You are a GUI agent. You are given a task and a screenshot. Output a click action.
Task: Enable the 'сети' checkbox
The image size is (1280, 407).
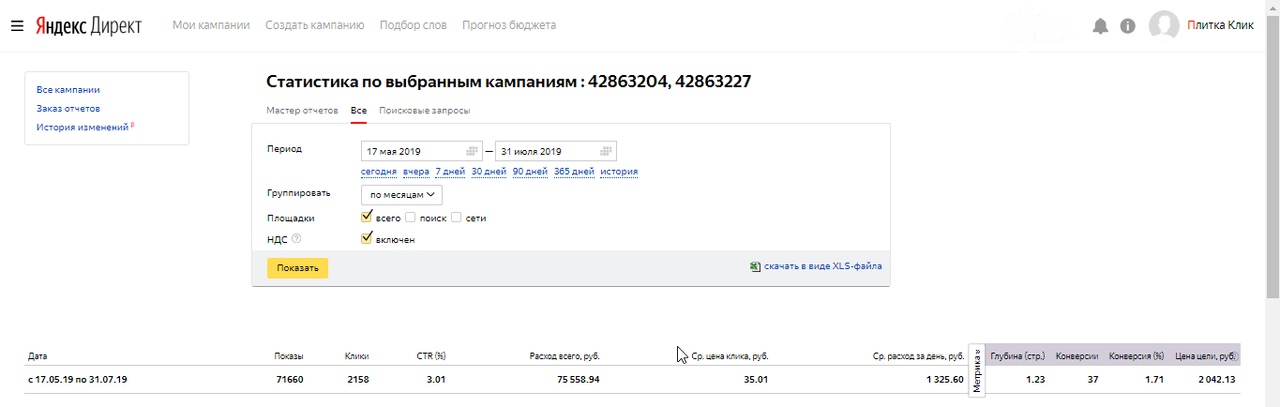click(x=456, y=217)
